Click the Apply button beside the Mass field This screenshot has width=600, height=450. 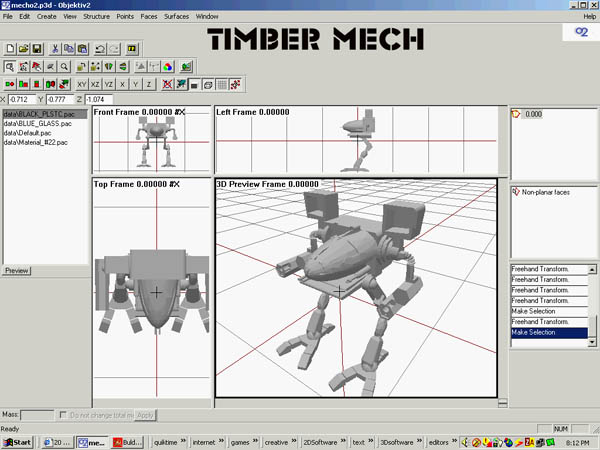[145, 415]
